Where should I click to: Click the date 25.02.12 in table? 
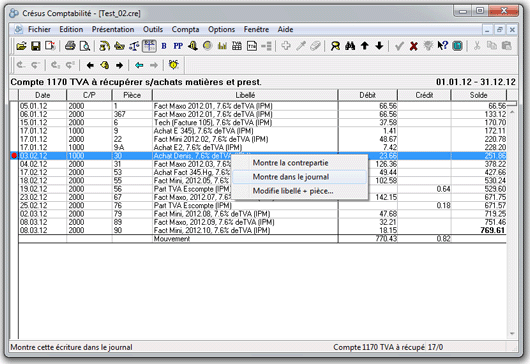[33, 205]
